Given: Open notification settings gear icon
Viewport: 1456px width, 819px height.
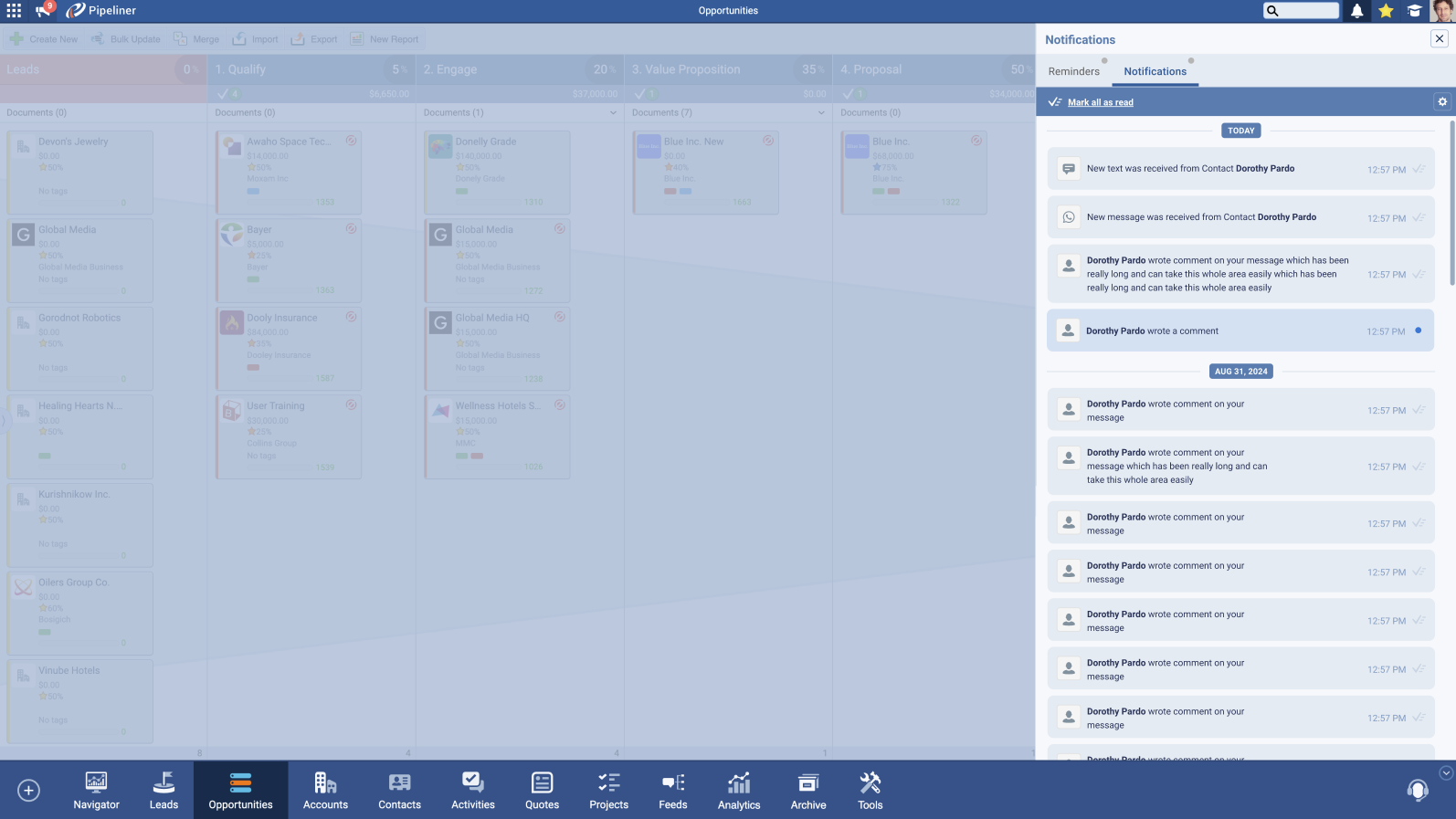Looking at the screenshot, I should [1442, 102].
